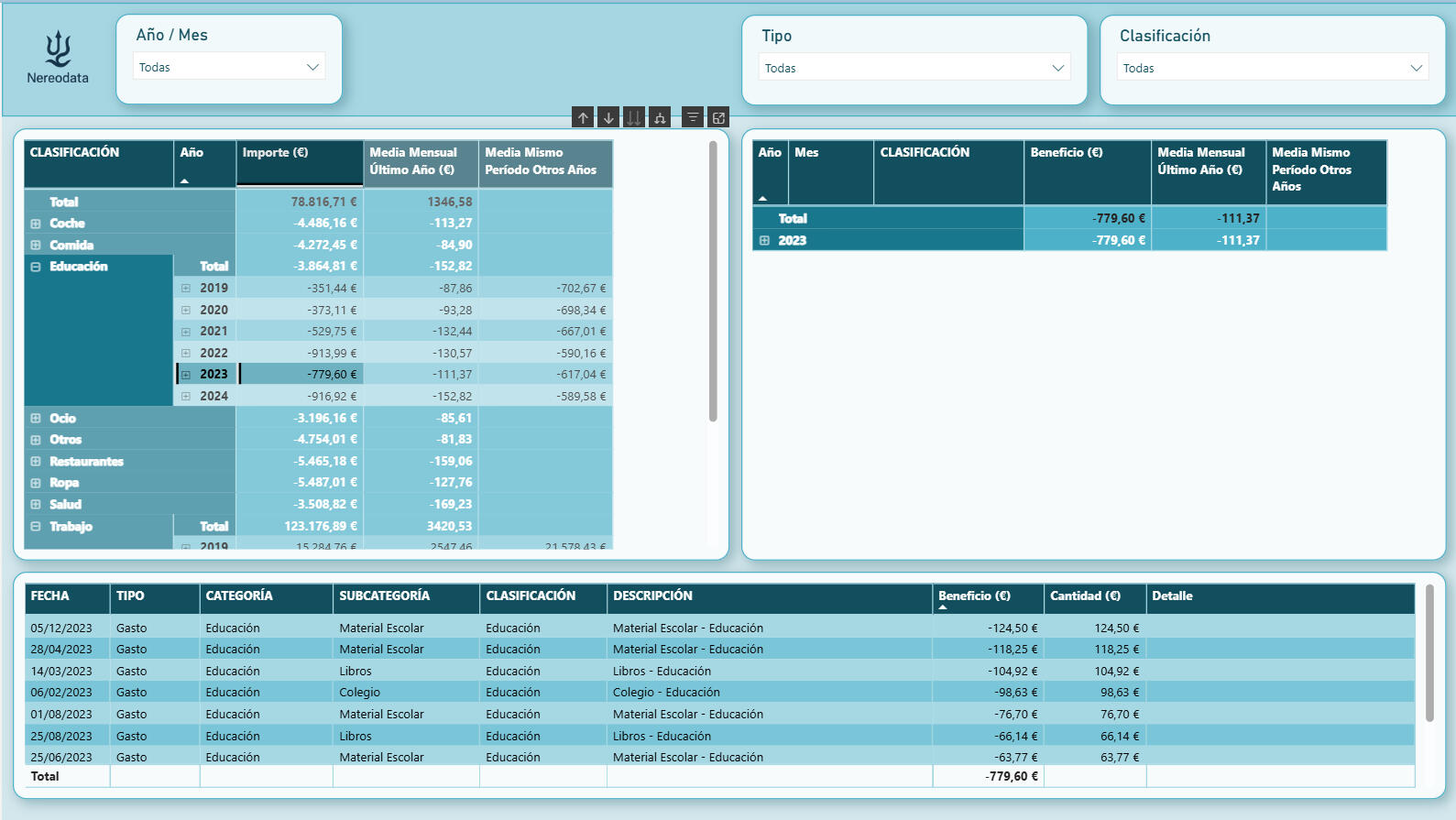Enable drill down mode arrow
The width and height of the screenshot is (1456, 820).
[608, 117]
